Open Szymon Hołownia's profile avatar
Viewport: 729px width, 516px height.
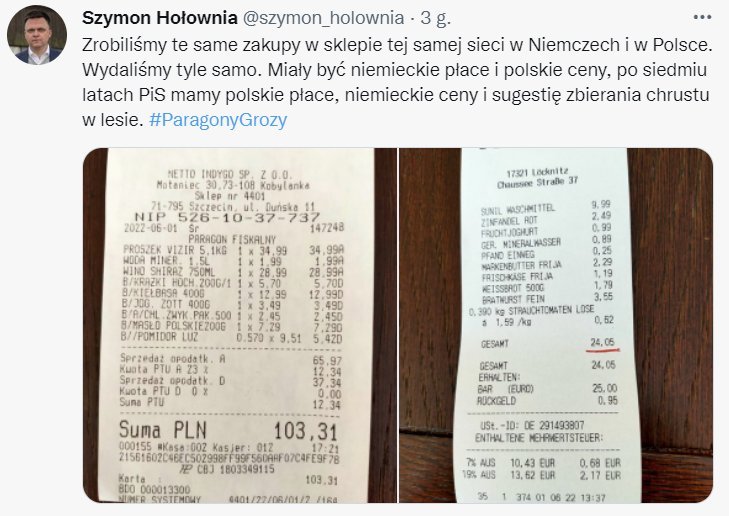point(36,35)
